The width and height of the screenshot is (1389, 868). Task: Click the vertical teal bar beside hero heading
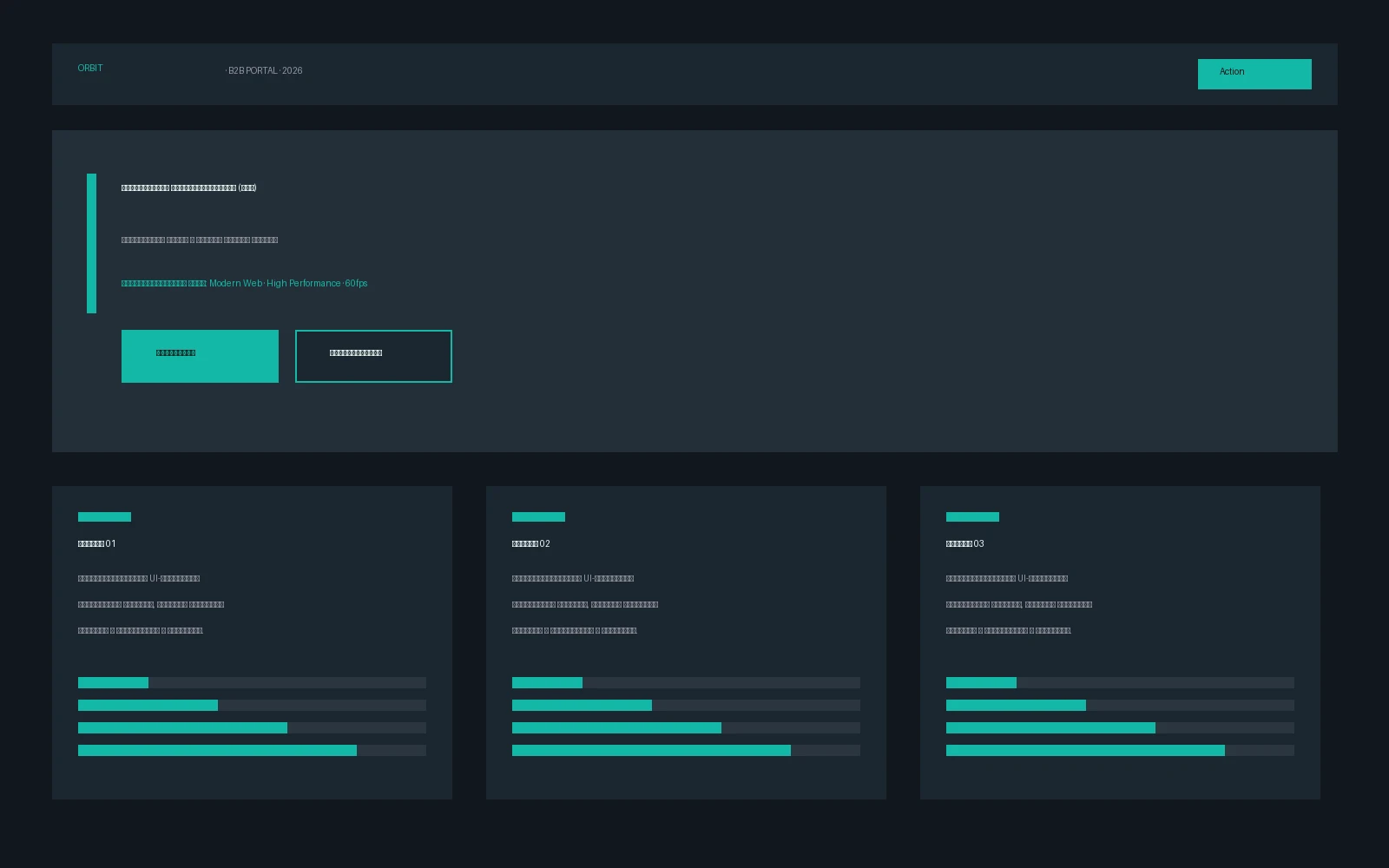point(91,243)
